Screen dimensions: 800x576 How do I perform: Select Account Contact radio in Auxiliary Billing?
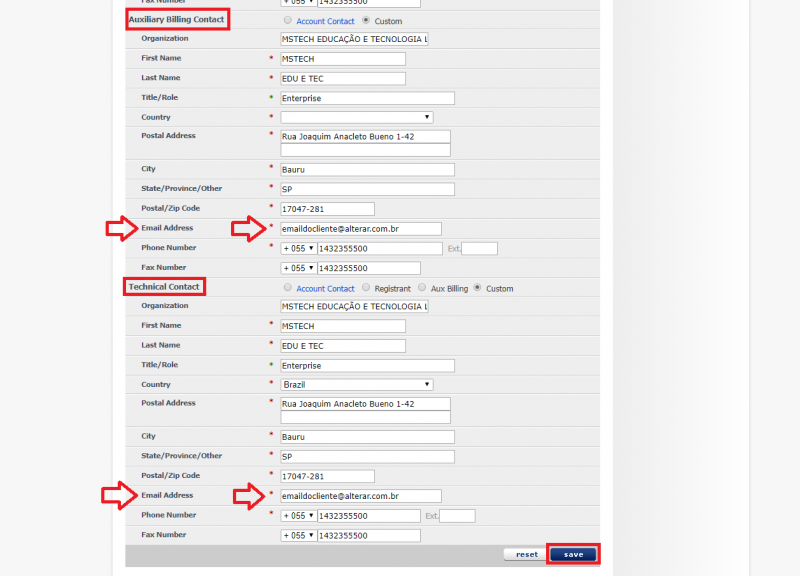(288, 20)
